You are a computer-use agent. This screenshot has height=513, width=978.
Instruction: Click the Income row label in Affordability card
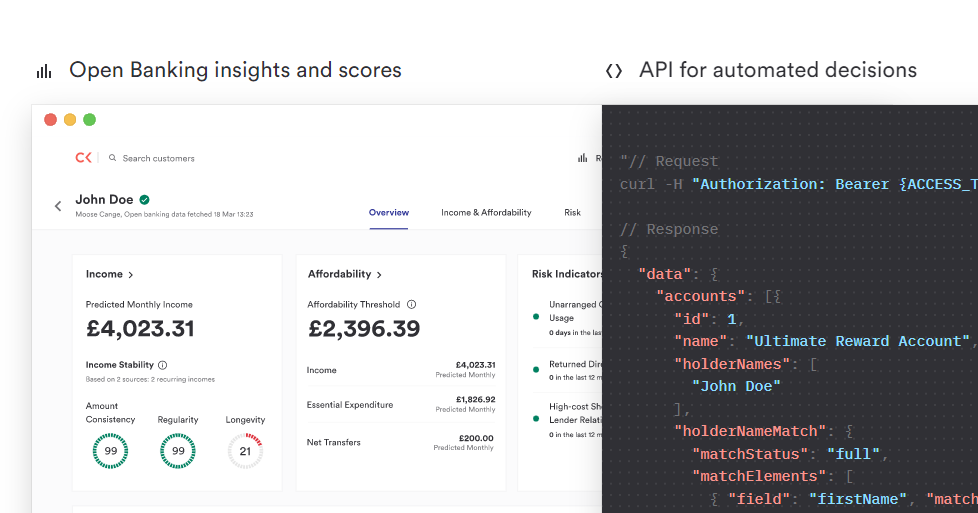(321, 370)
